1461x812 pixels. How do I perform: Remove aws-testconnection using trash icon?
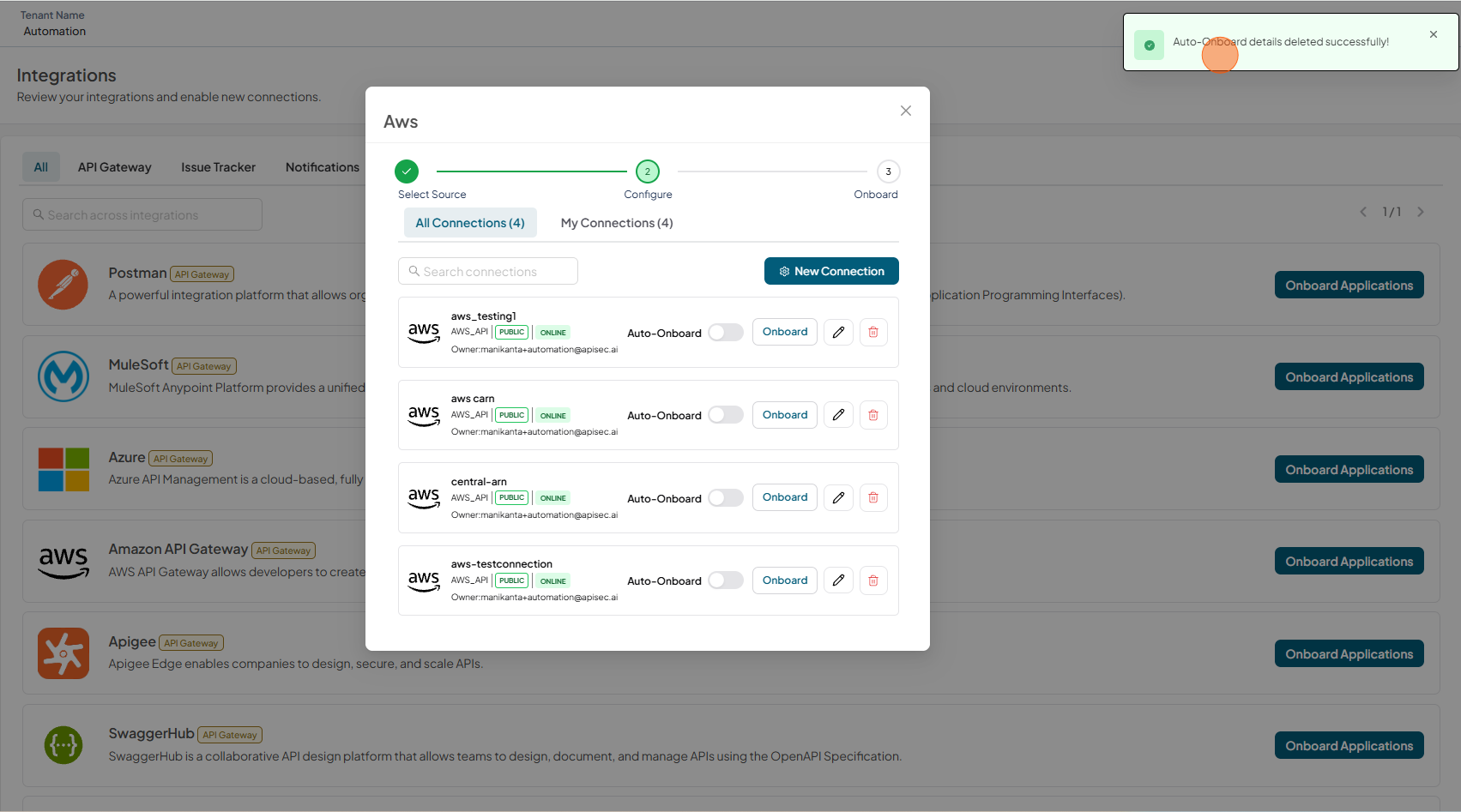click(873, 580)
